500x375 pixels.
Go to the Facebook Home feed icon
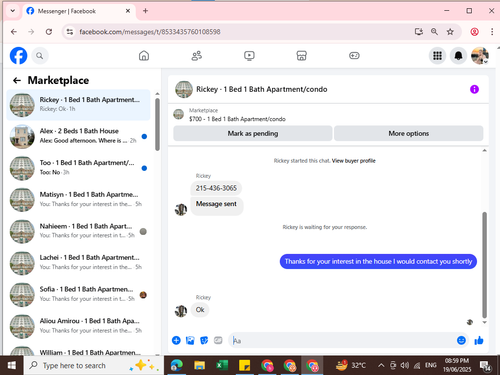144,56
